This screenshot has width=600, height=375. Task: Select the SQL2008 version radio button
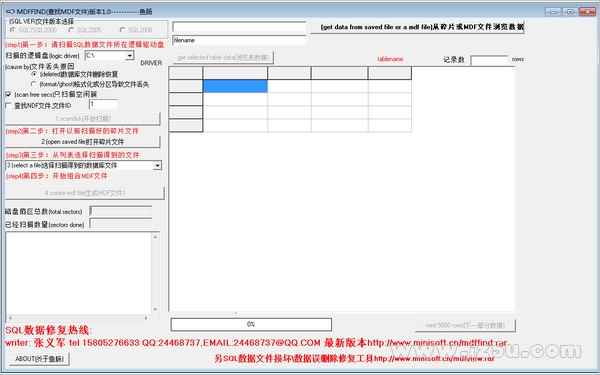(x=122, y=30)
